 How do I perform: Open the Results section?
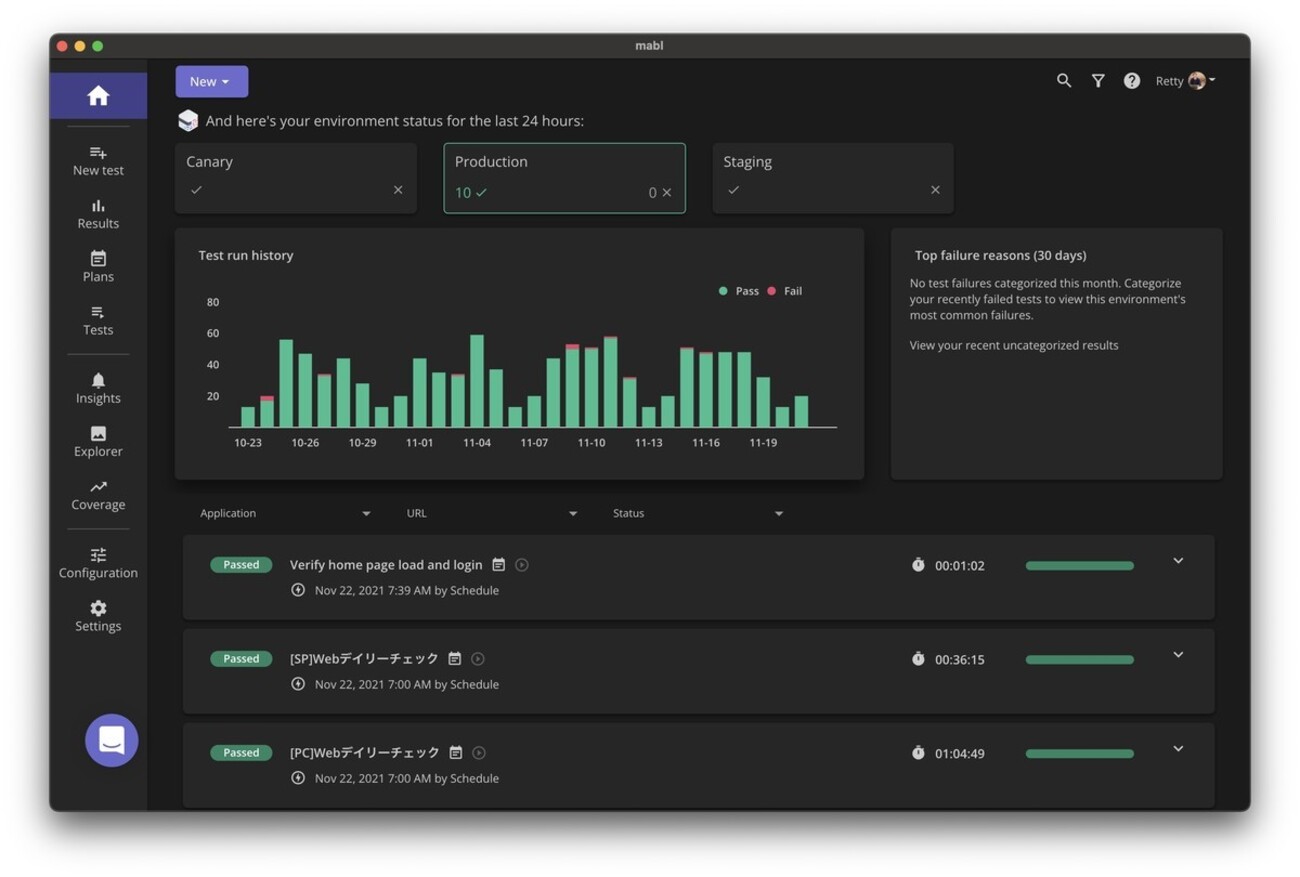(x=98, y=214)
